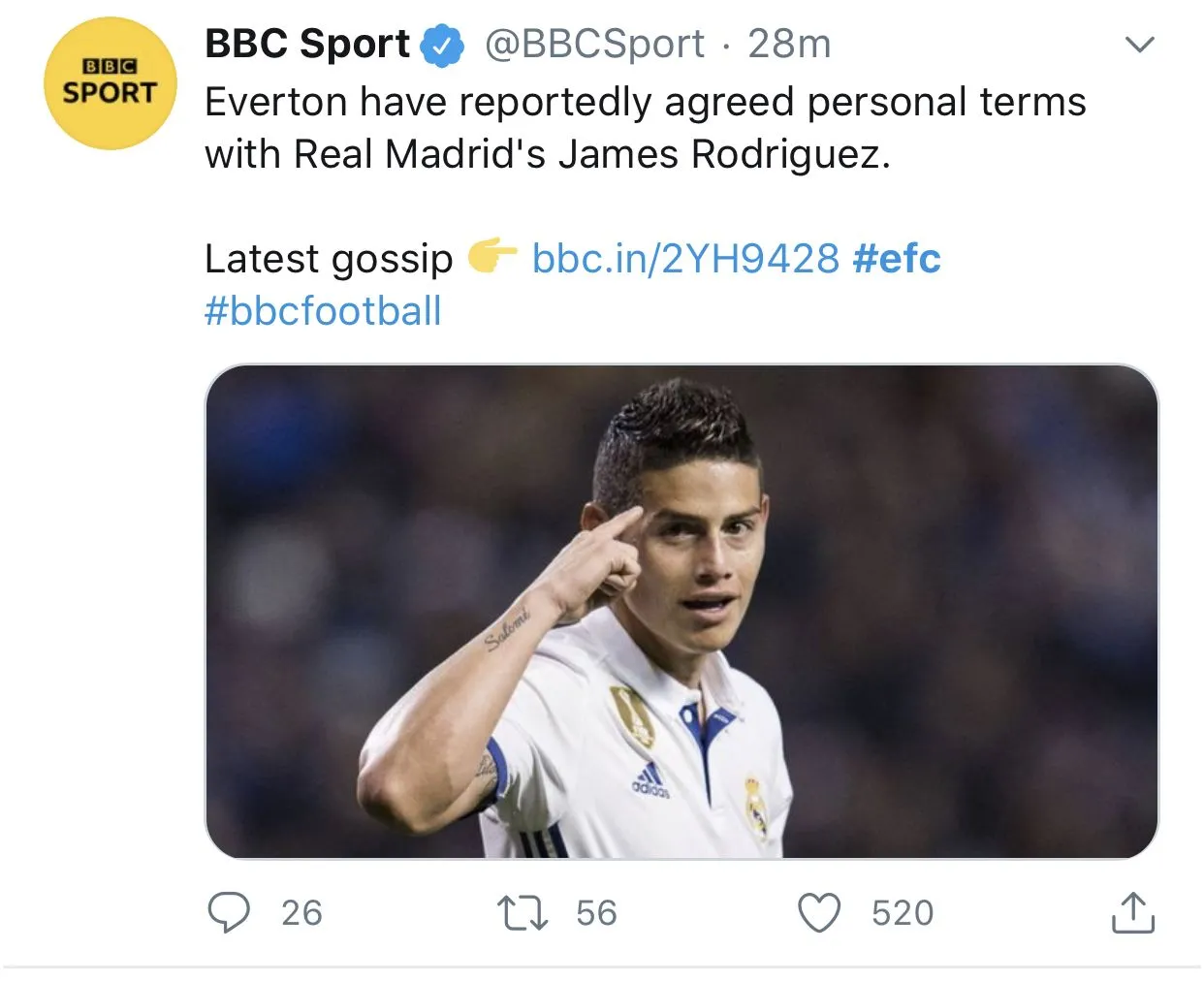Screen dimensions: 1204x982
Task: Click the reply count 26
Action: click(x=301, y=912)
